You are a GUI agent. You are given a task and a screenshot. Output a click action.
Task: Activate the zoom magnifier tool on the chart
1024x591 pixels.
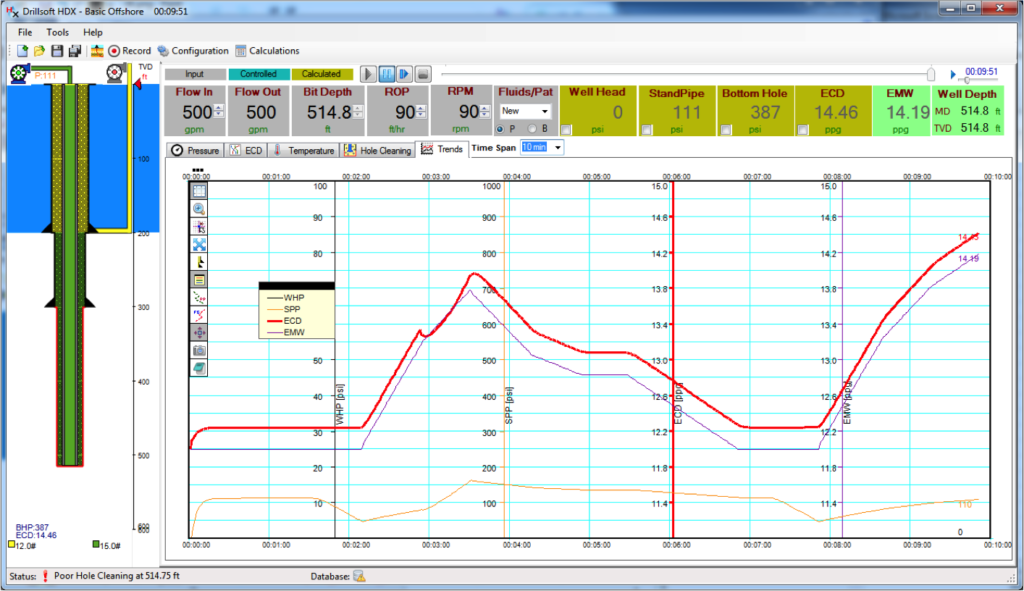coord(197,207)
